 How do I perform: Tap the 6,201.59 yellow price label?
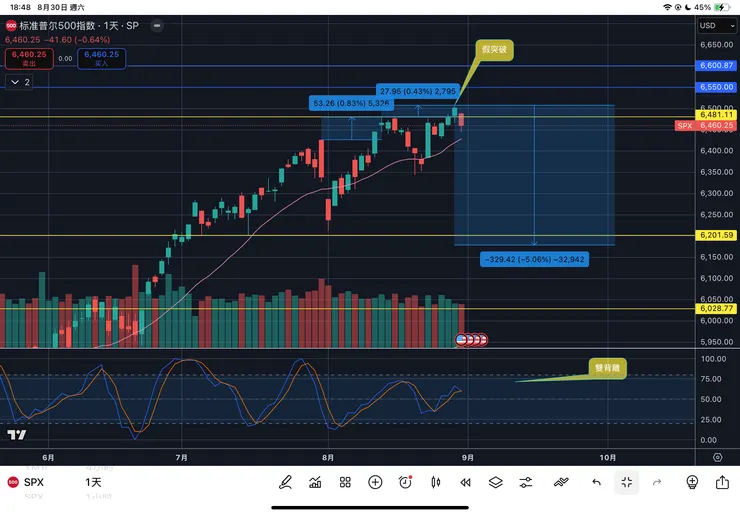(x=716, y=235)
